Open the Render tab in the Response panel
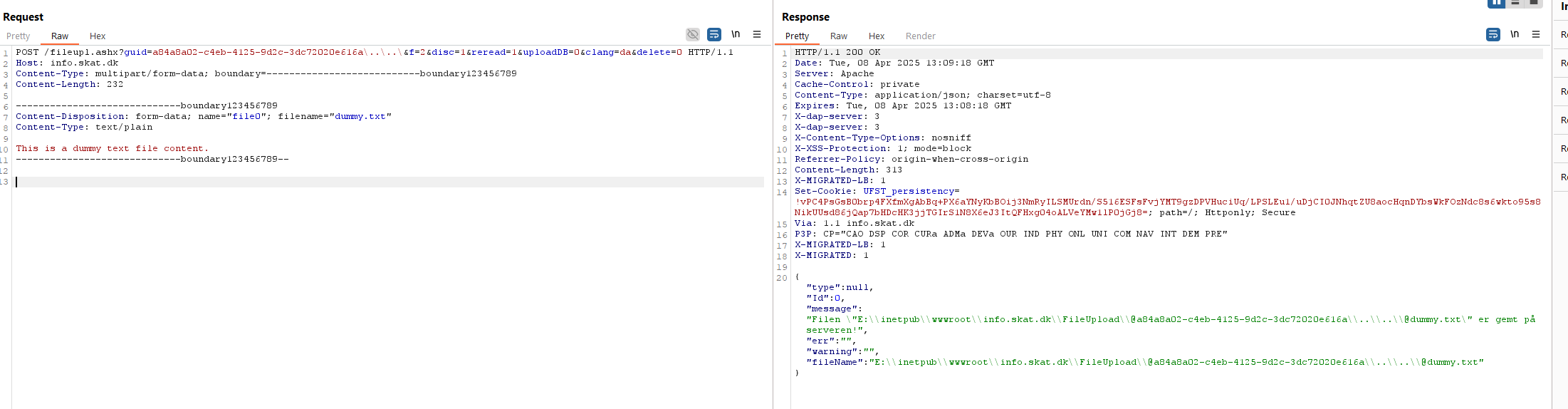Image resolution: width=1568 pixels, height=409 pixels. click(921, 36)
